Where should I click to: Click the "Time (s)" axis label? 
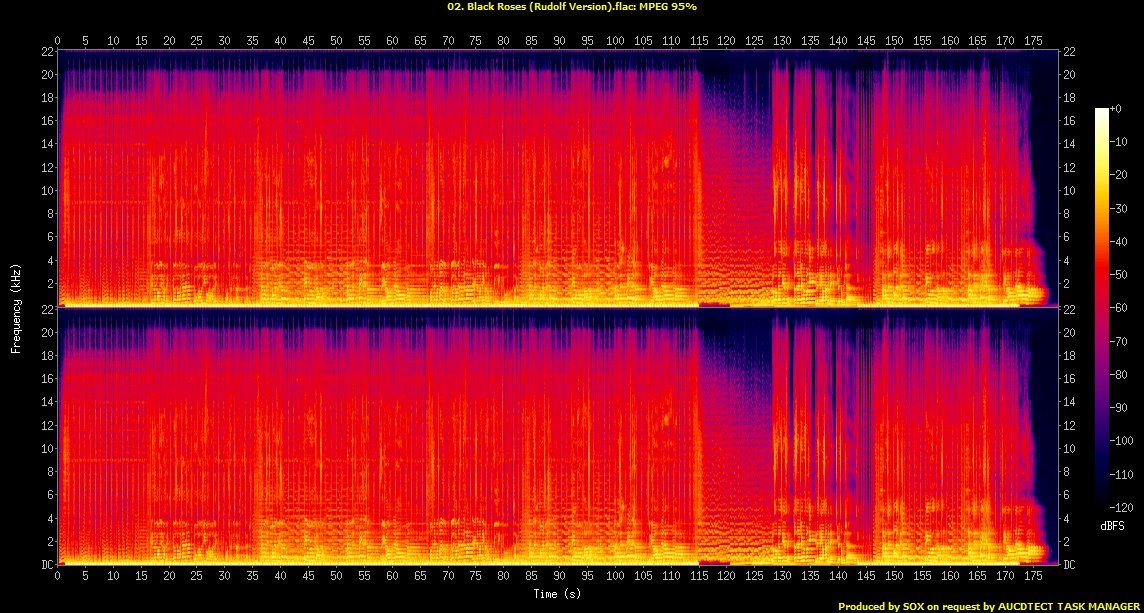[x=557, y=593]
